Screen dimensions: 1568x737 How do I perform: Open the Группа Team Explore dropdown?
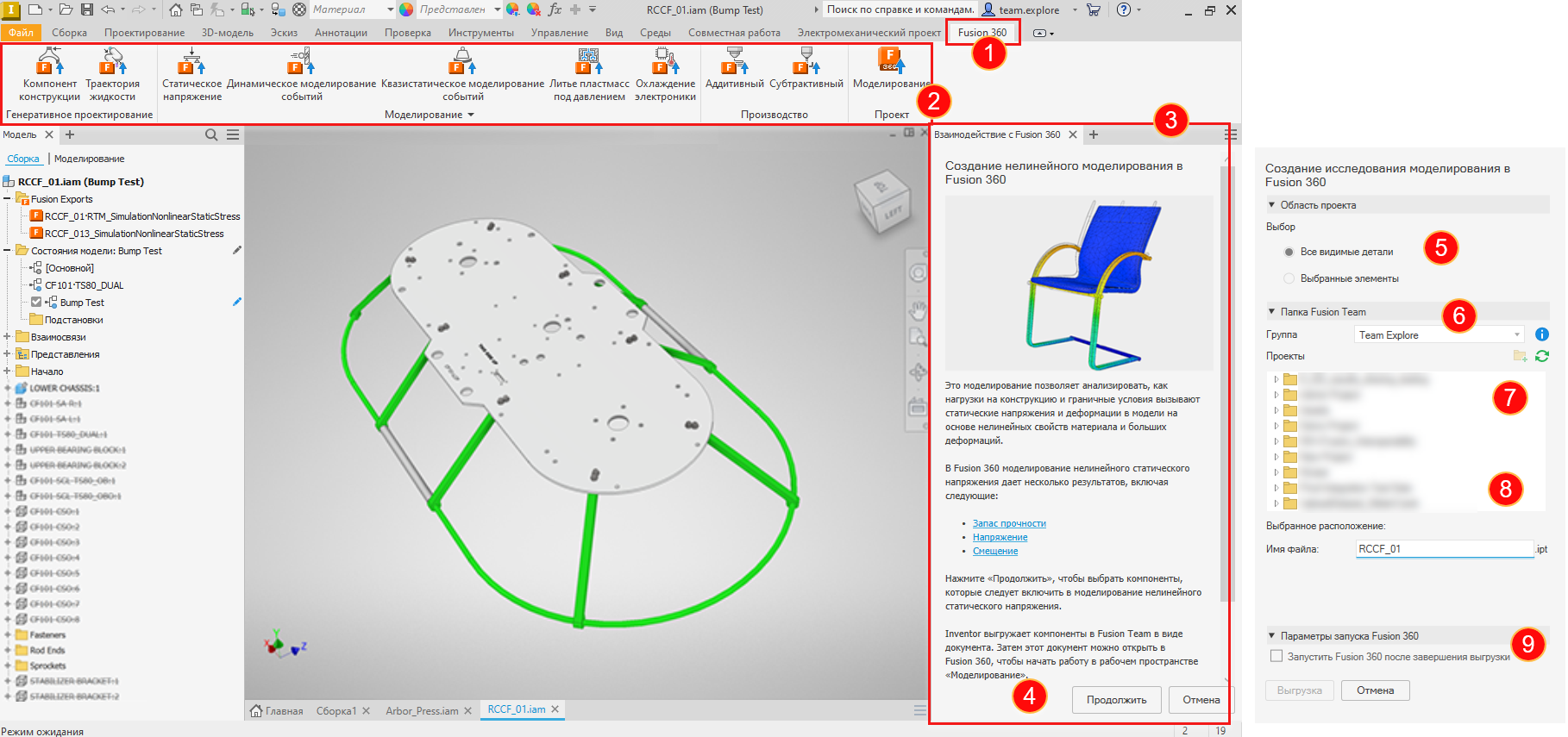[x=1439, y=334]
